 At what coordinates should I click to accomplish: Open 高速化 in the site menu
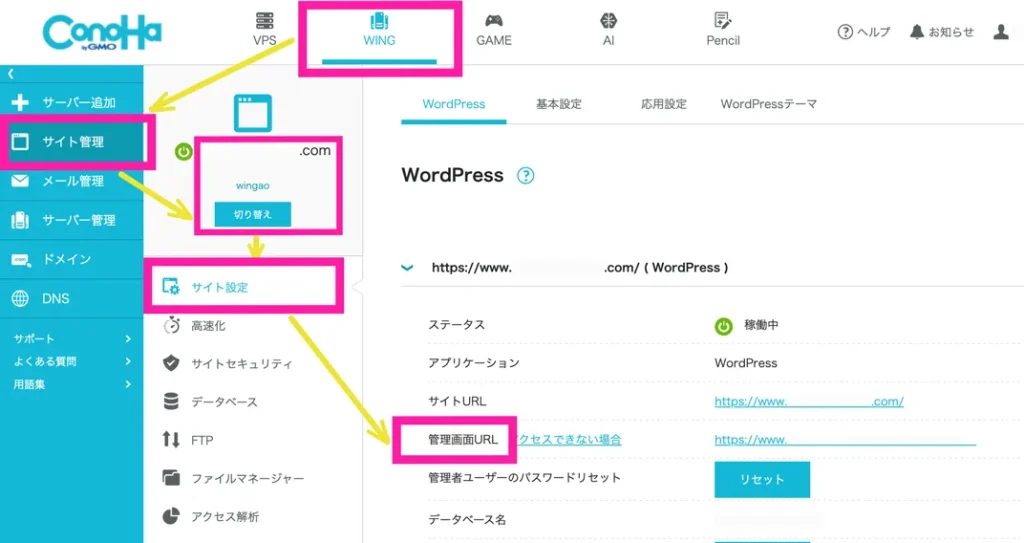coord(195,325)
